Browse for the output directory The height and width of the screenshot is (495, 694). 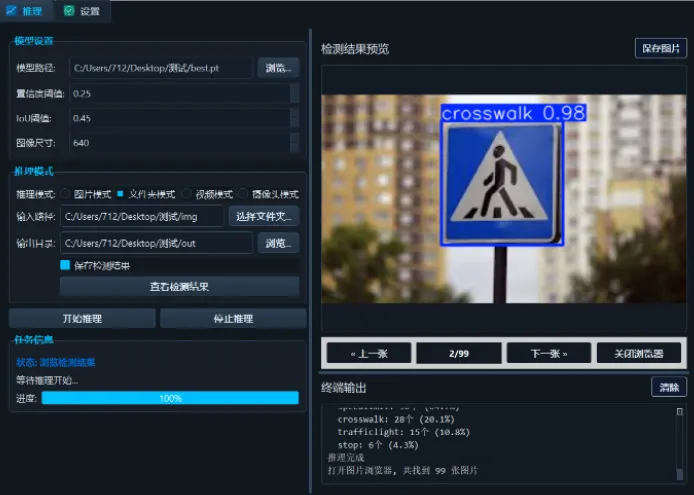coord(278,243)
